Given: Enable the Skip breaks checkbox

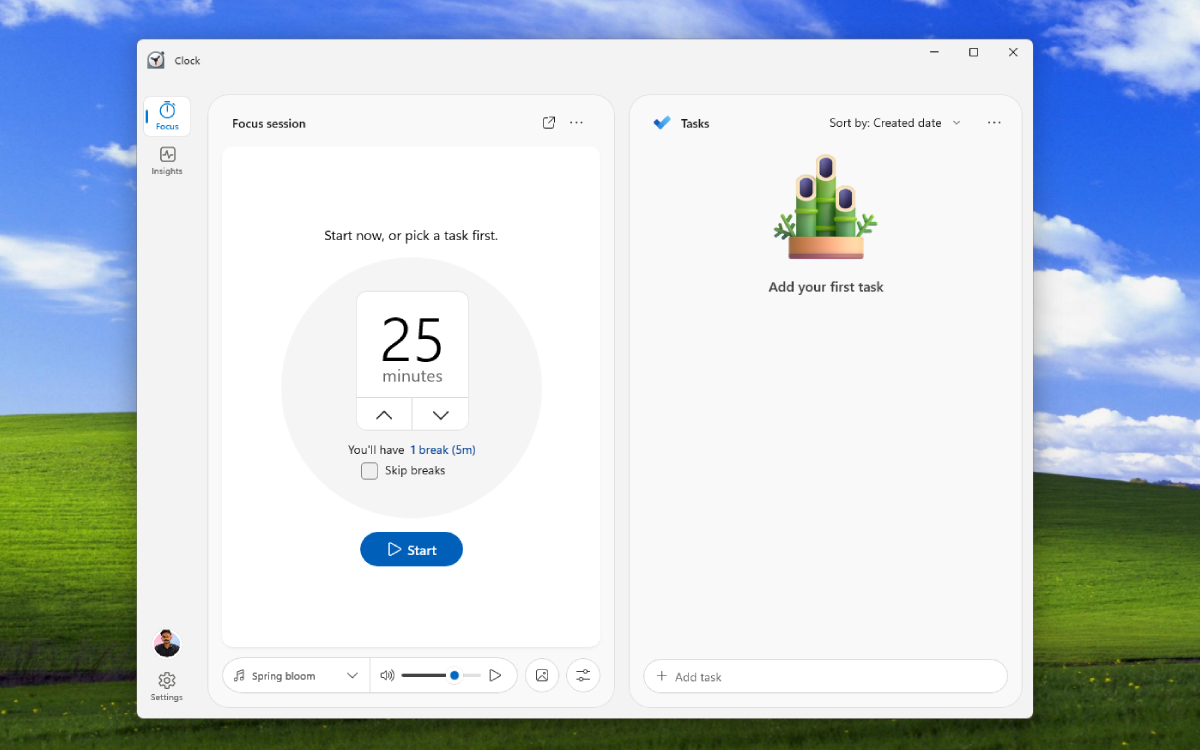Looking at the screenshot, I should 369,470.
